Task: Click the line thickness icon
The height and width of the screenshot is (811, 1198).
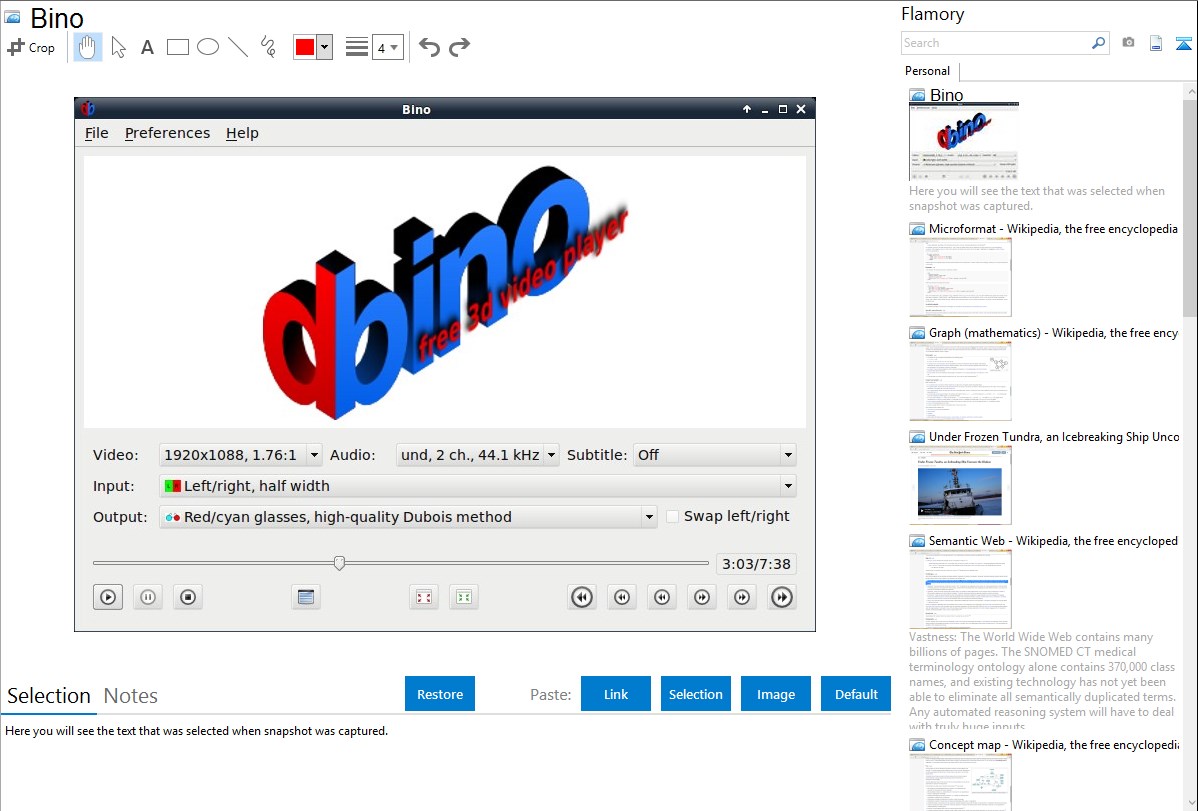Action: (357, 47)
